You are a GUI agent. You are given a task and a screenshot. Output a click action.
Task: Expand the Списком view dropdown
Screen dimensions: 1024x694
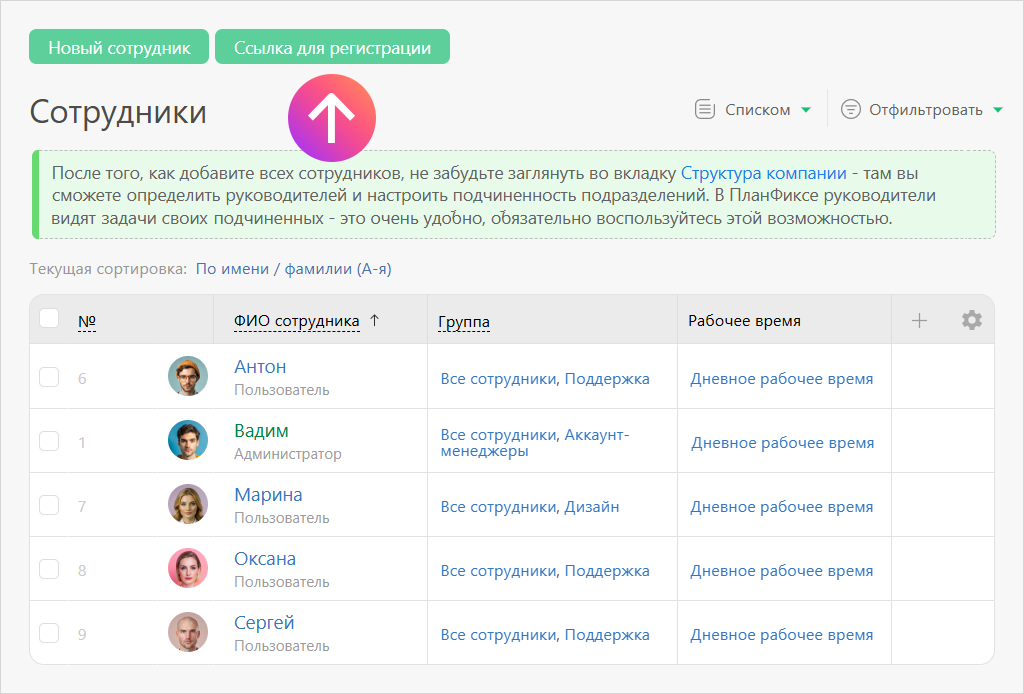[x=806, y=110]
